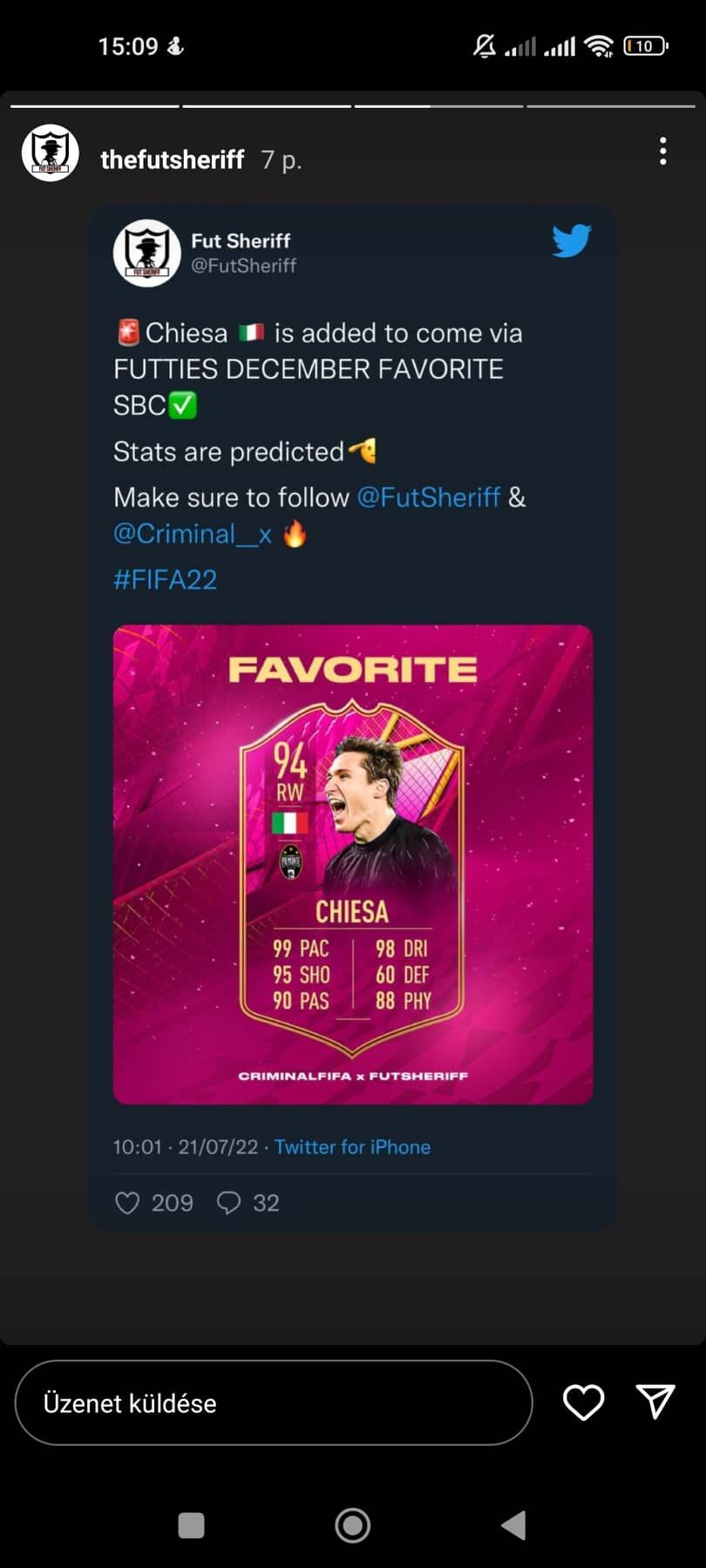Tap the thefutsheriff username
706x1568 pixels.
[x=173, y=159]
